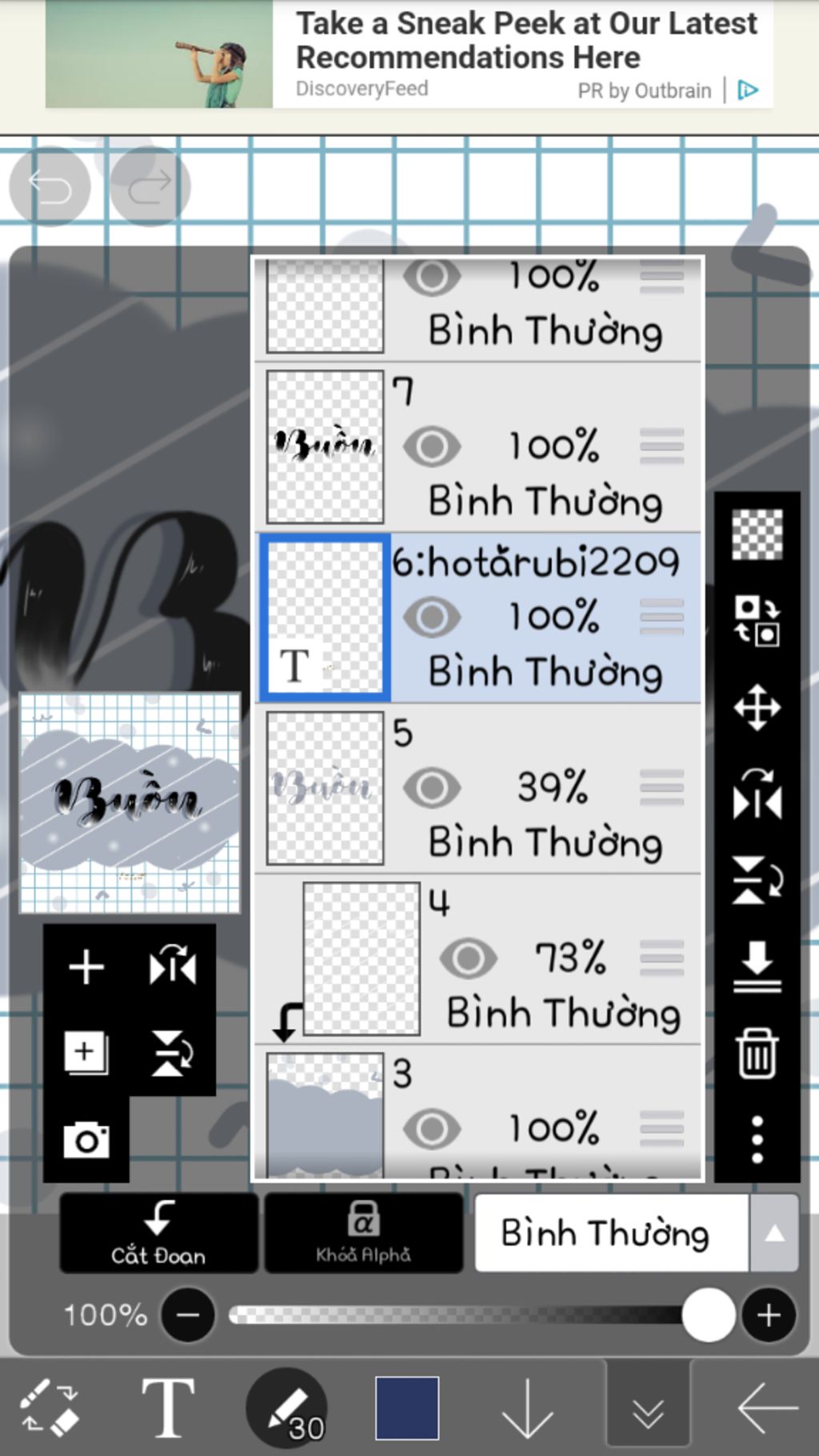Open the Bình Thường blend mode dropdown

(612, 1233)
